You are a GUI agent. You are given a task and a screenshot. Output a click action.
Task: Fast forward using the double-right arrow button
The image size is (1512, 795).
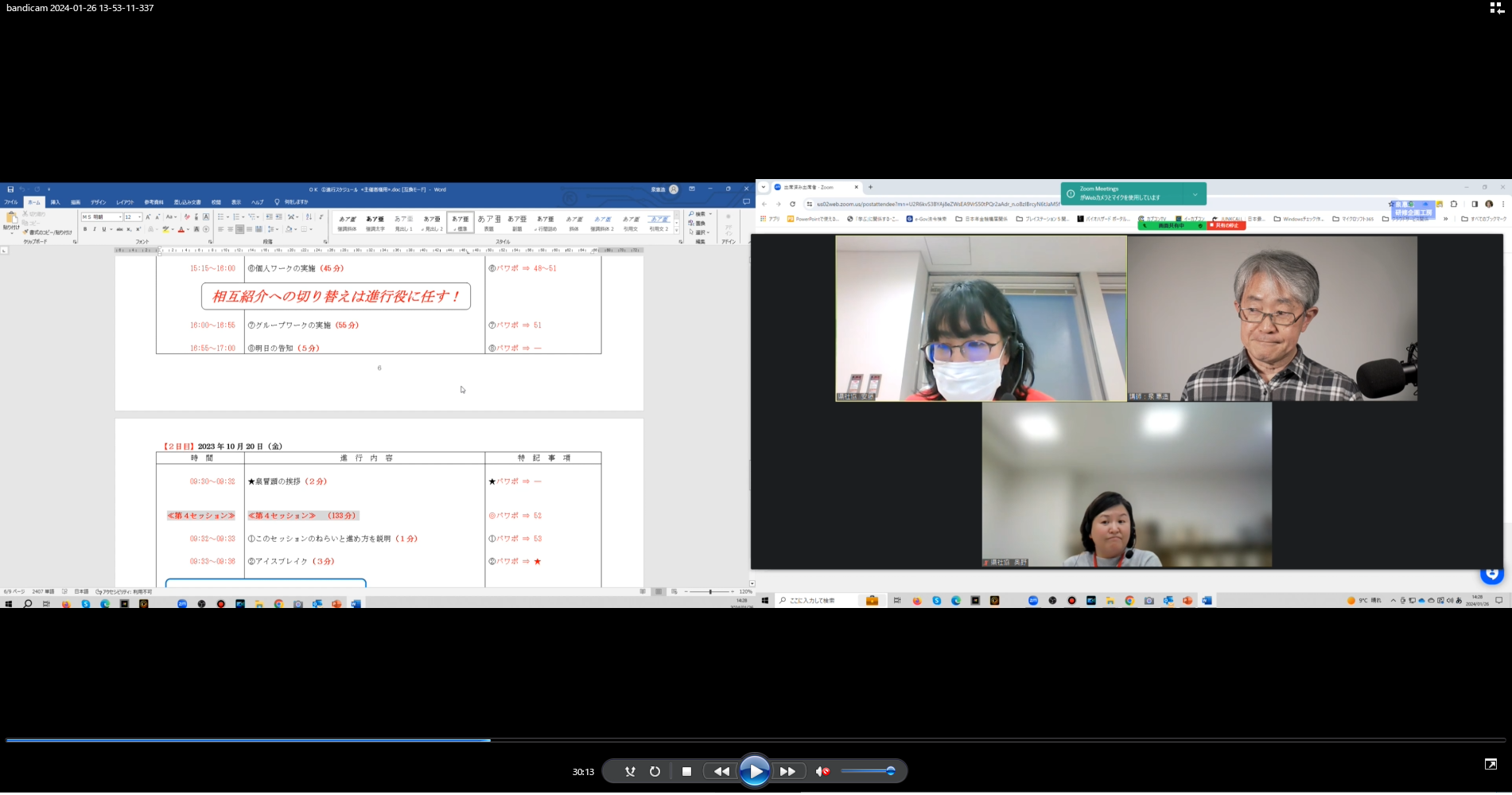787,771
